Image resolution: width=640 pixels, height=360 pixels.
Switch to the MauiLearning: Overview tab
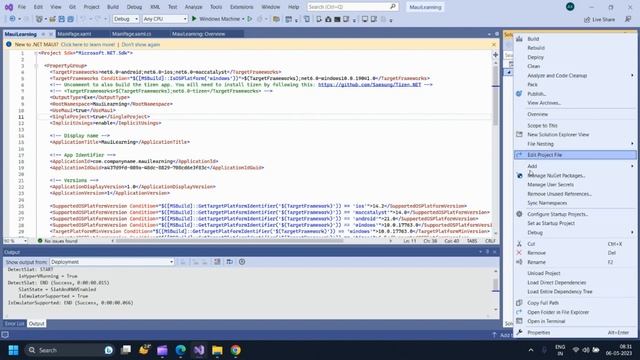click(x=198, y=34)
